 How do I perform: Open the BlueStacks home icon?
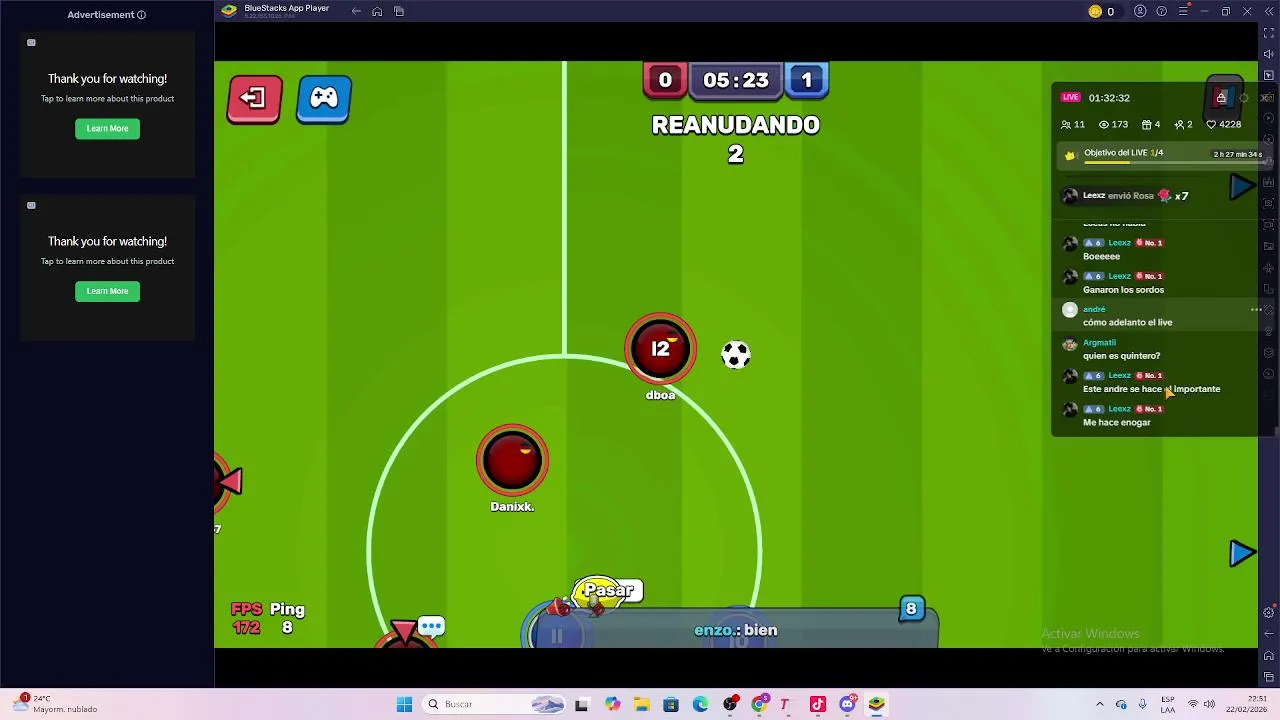click(377, 11)
